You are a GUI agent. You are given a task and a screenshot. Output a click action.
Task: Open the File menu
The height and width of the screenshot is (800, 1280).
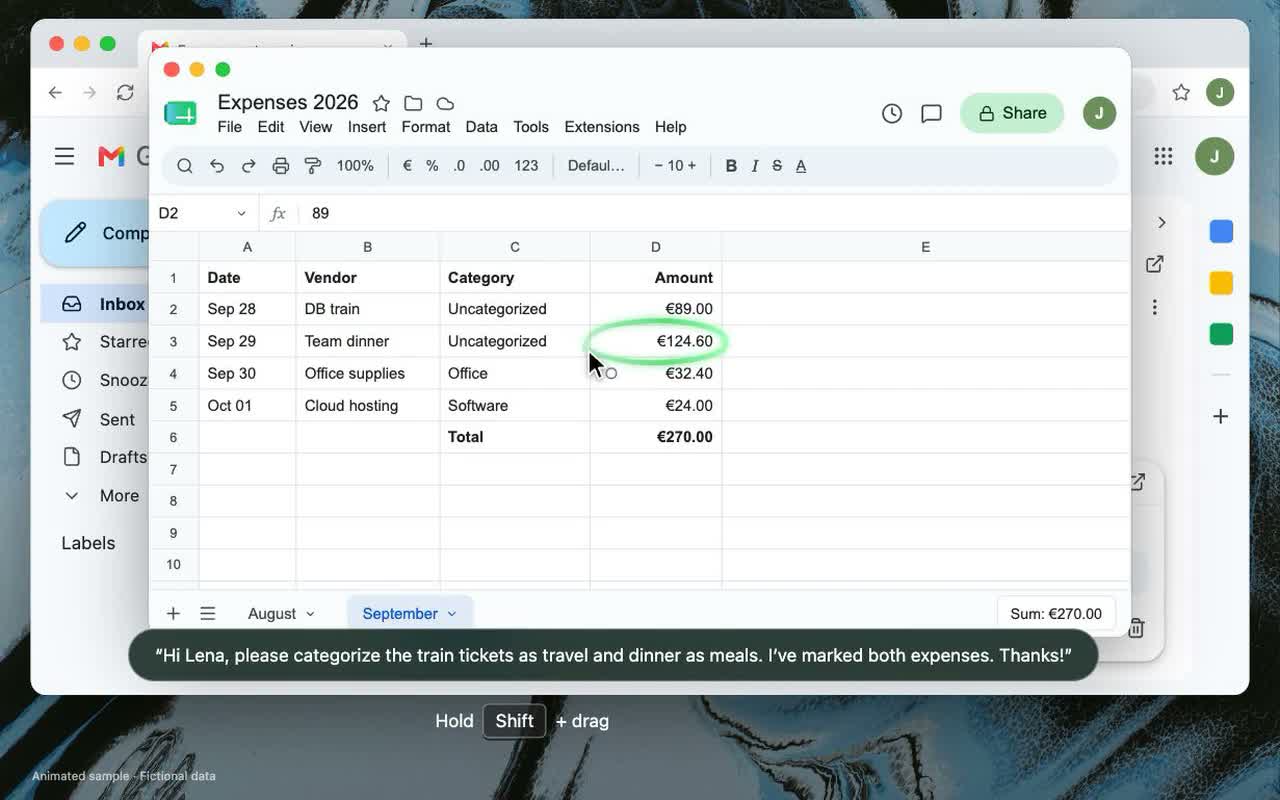point(230,127)
